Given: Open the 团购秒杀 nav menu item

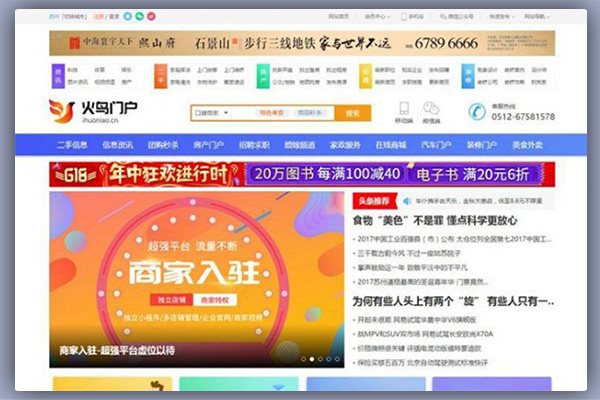Looking at the screenshot, I should (x=163, y=145).
